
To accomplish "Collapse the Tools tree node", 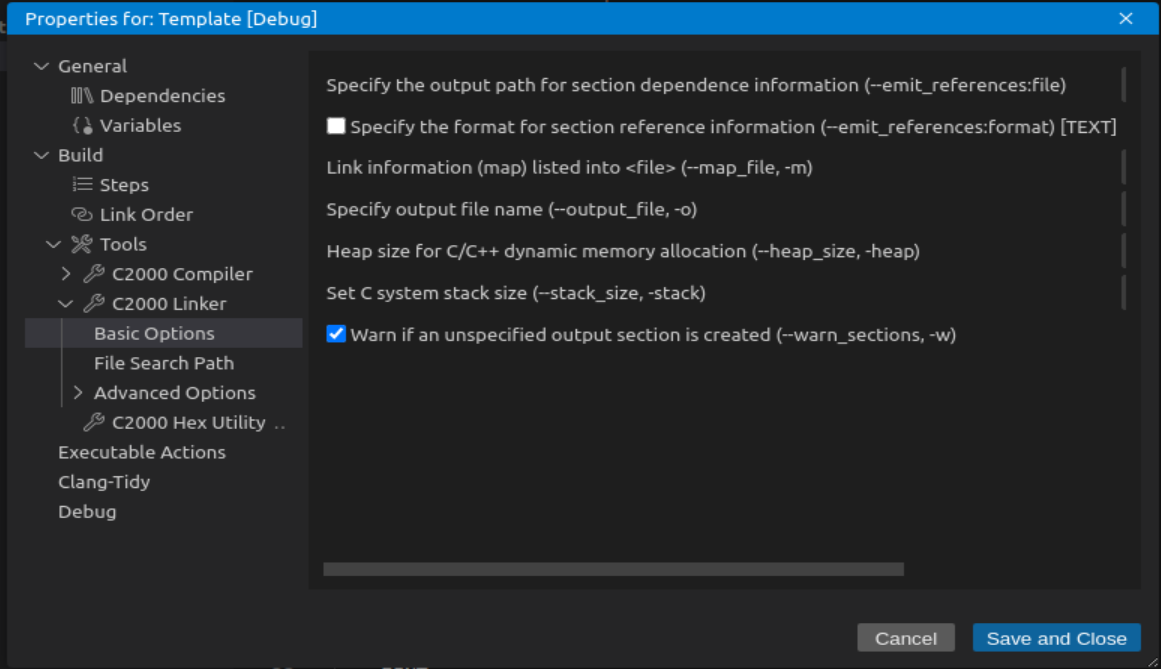I will (x=53, y=243).
